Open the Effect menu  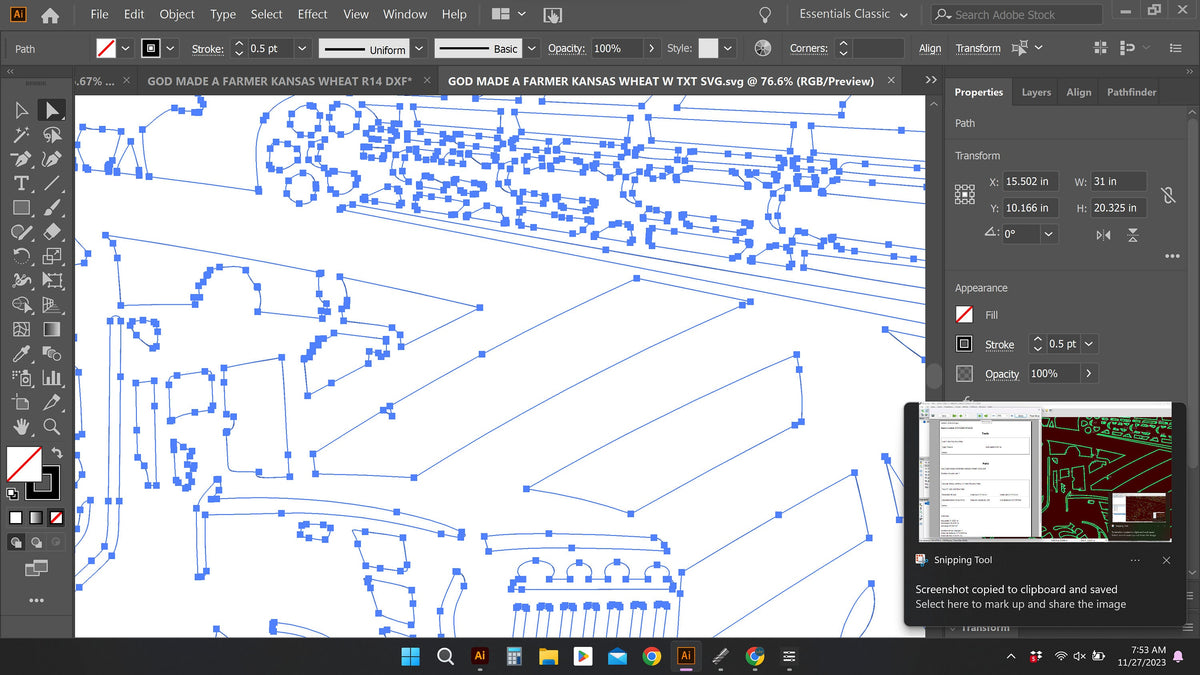312,14
